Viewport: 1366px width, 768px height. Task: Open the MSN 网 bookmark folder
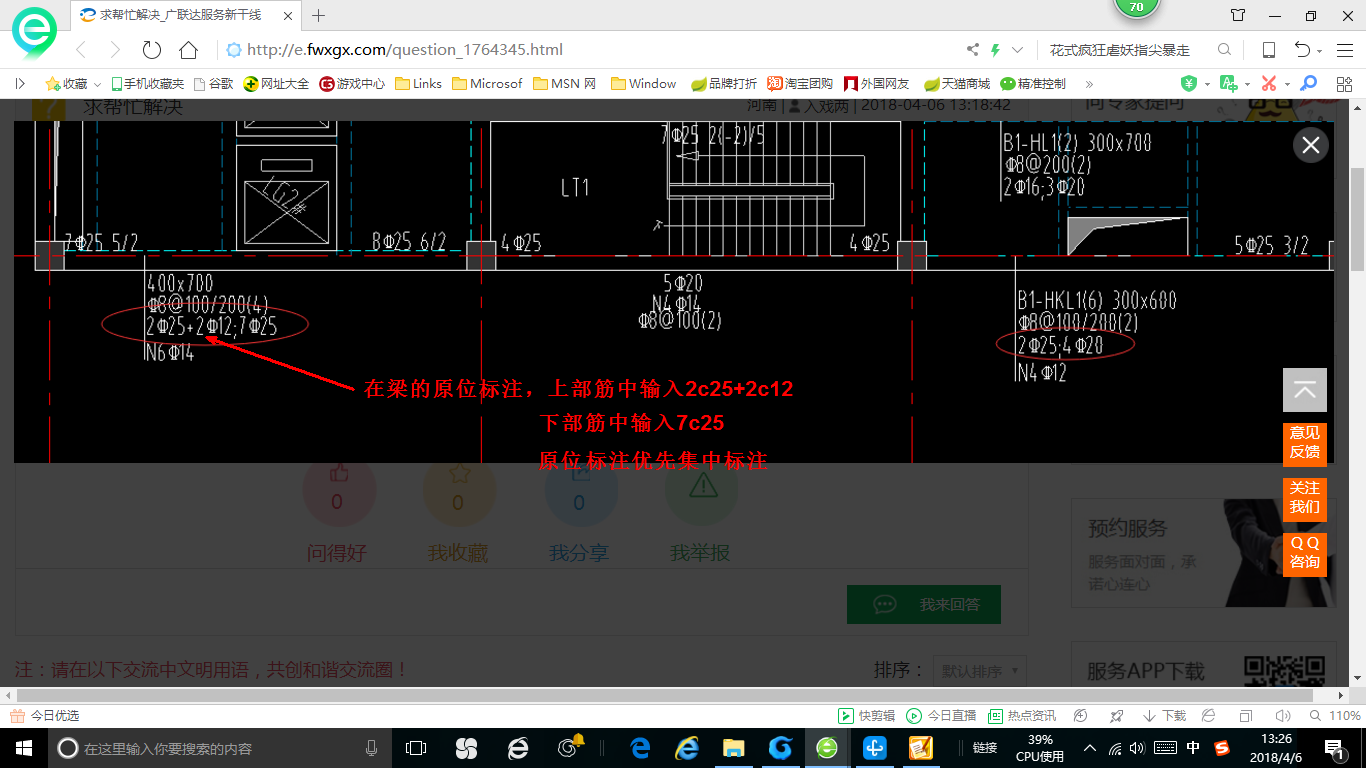(x=565, y=84)
